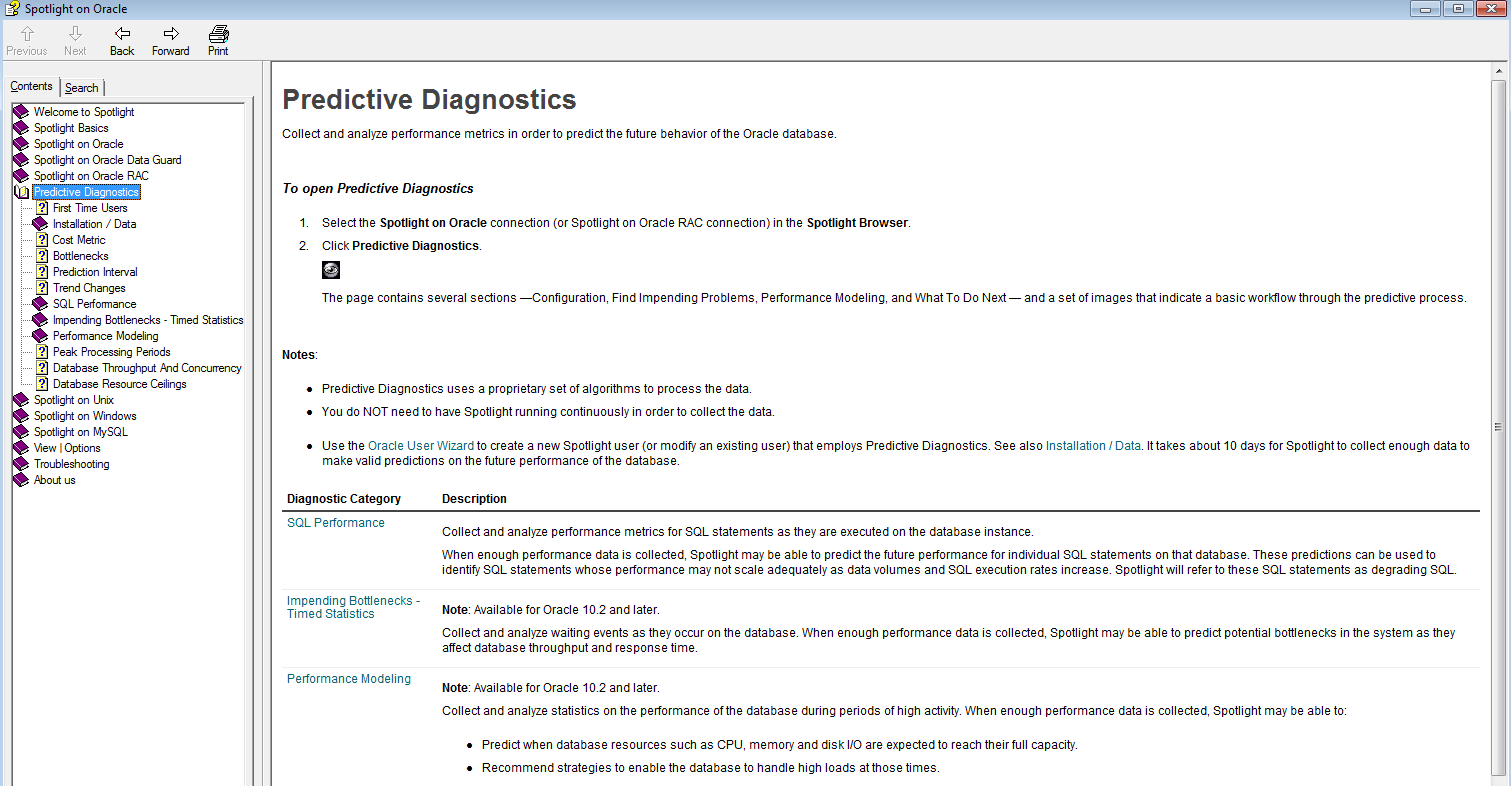Click the Print toolbar icon
This screenshot has width=1511, height=786.
tap(218, 33)
